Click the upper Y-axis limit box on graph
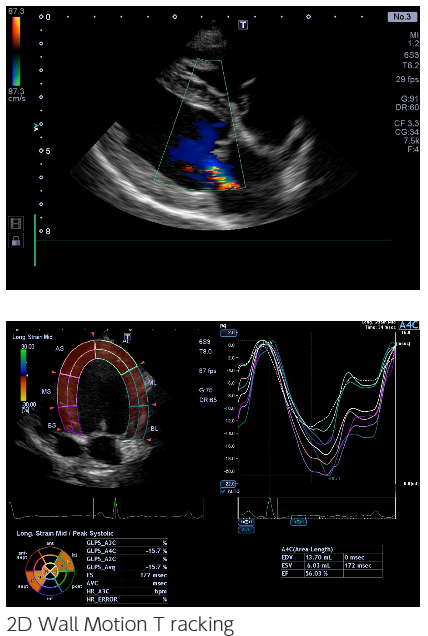This screenshot has width=428, height=636. 229,333
